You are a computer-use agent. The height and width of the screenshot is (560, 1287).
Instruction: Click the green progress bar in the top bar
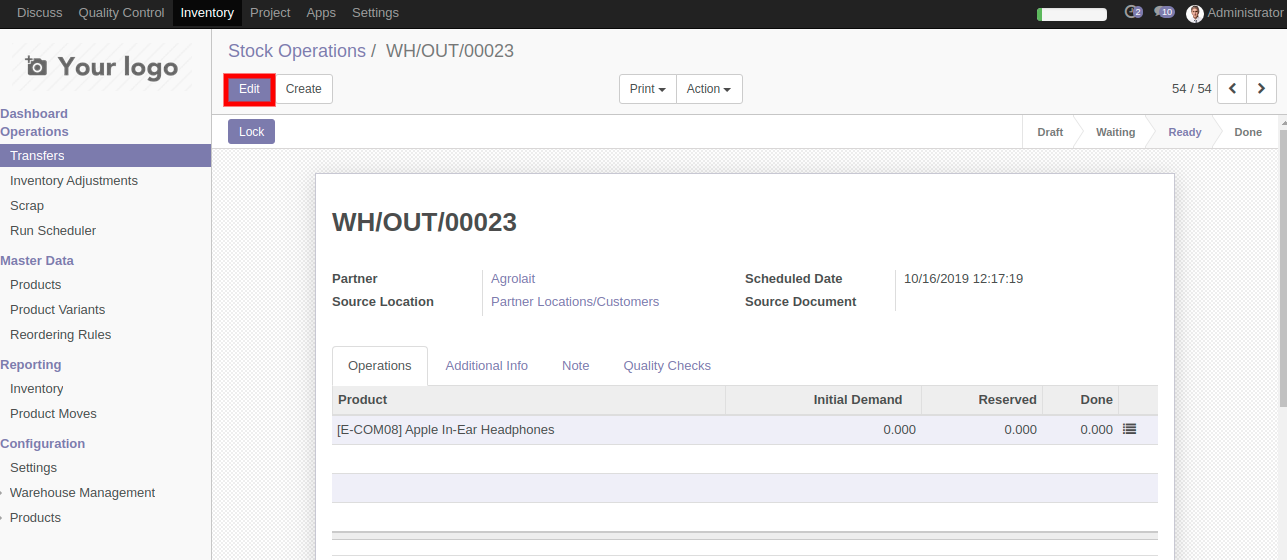1071,14
